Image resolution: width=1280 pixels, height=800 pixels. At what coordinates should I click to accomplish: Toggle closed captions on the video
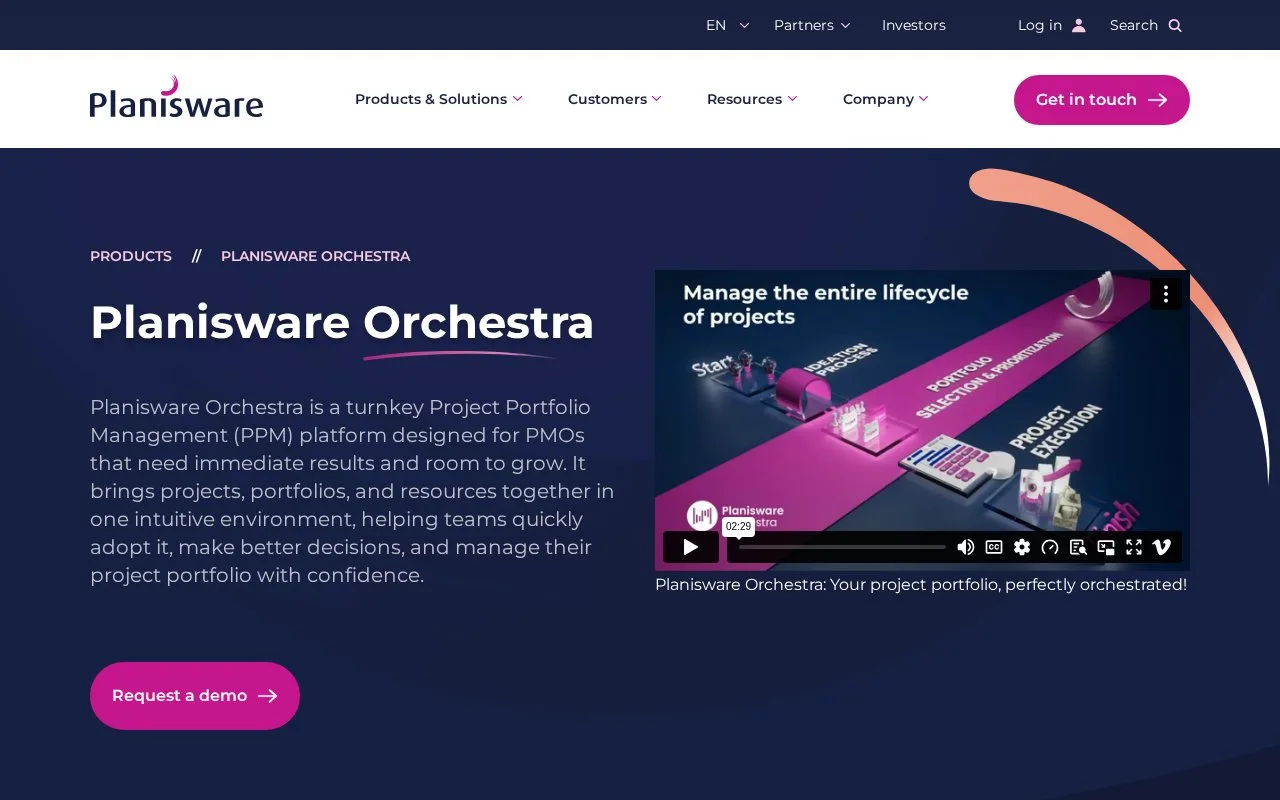(x=994, y=547)
